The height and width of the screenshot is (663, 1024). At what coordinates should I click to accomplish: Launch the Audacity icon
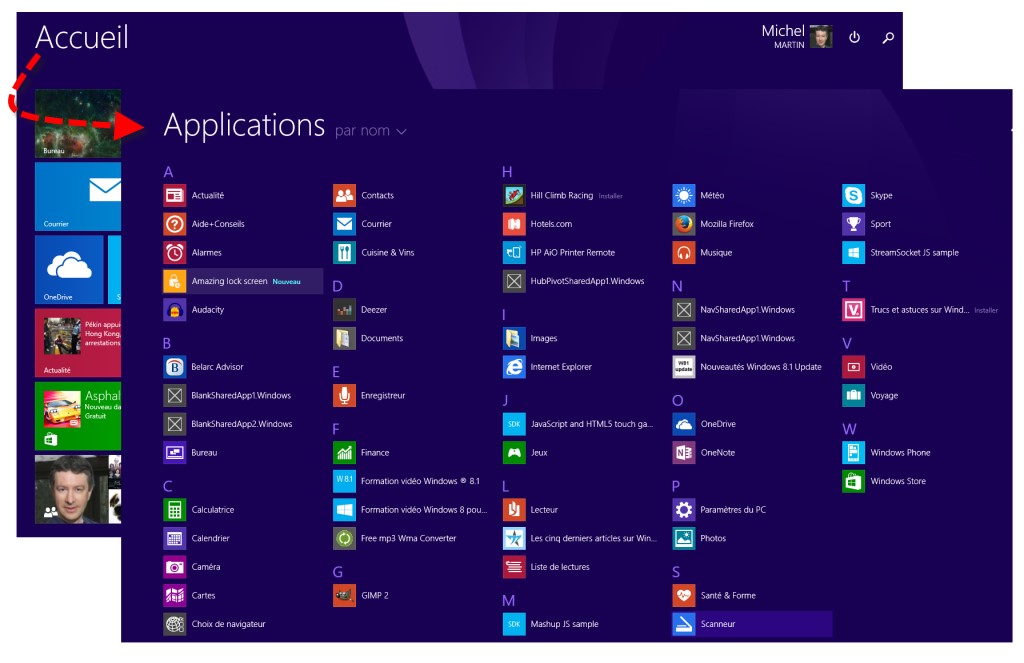pyautogui.click(x=174, y=310)
